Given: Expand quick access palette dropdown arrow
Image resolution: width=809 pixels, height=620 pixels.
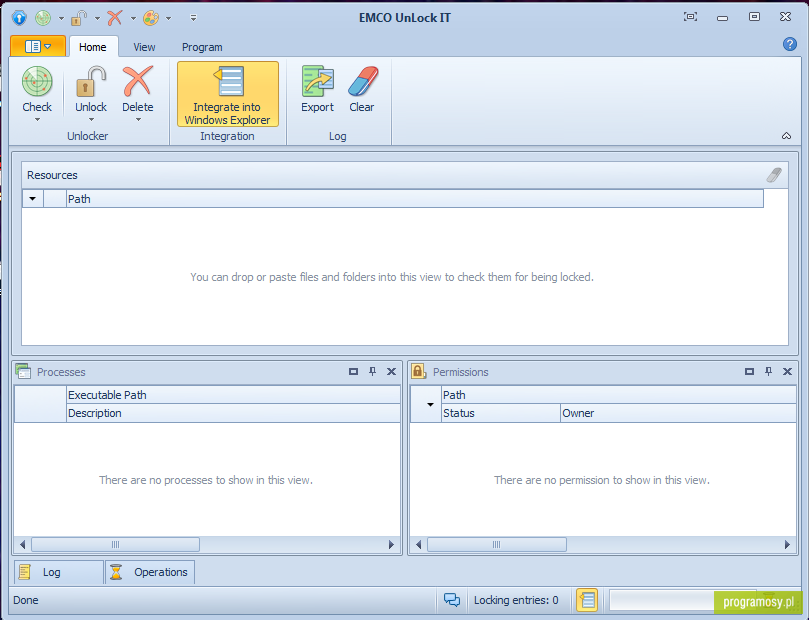Looking at the screenshot, I should (168, 19).
